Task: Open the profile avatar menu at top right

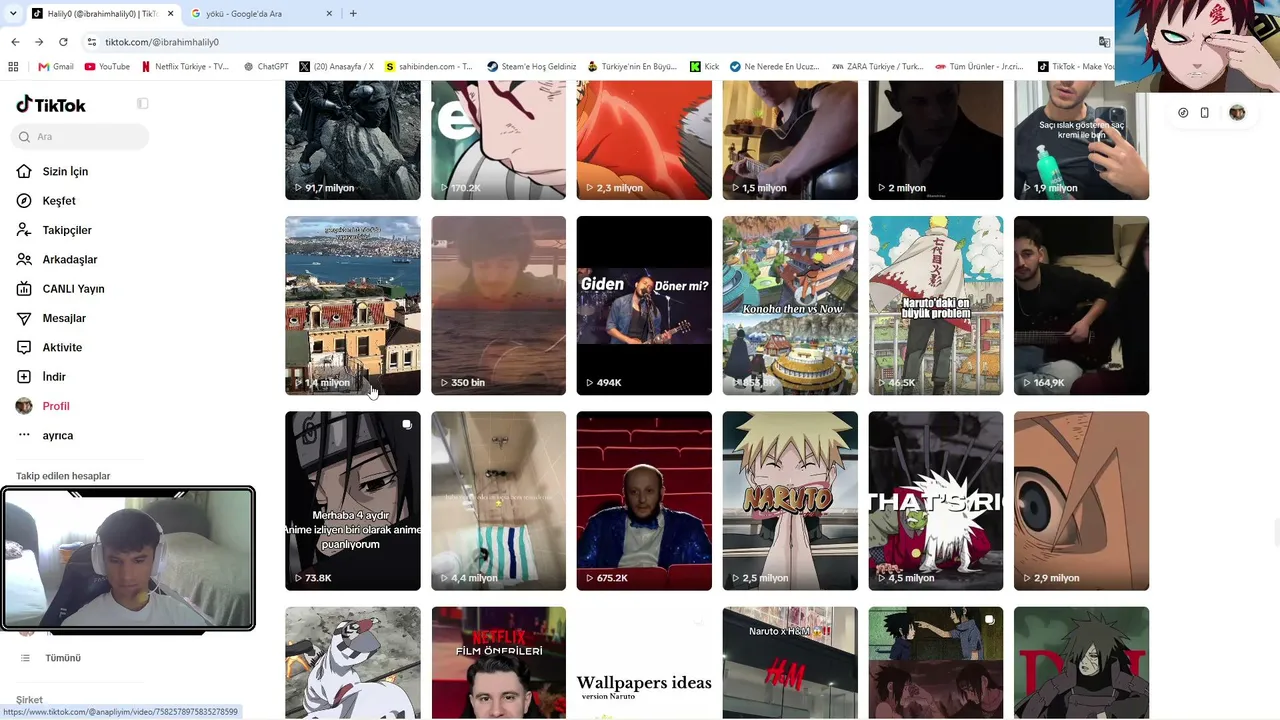Action: pyautogui.click(x=1237, y=113)
